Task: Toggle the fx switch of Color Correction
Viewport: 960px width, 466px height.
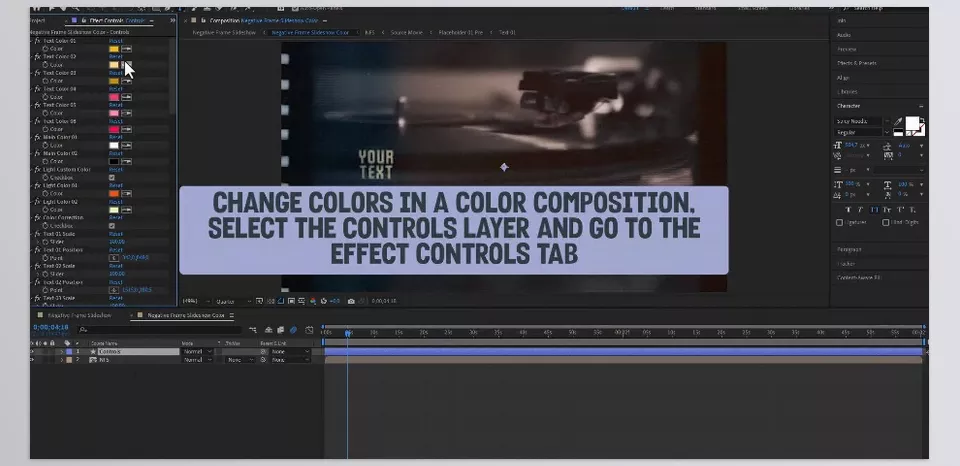Action: [x=37, y=218]
